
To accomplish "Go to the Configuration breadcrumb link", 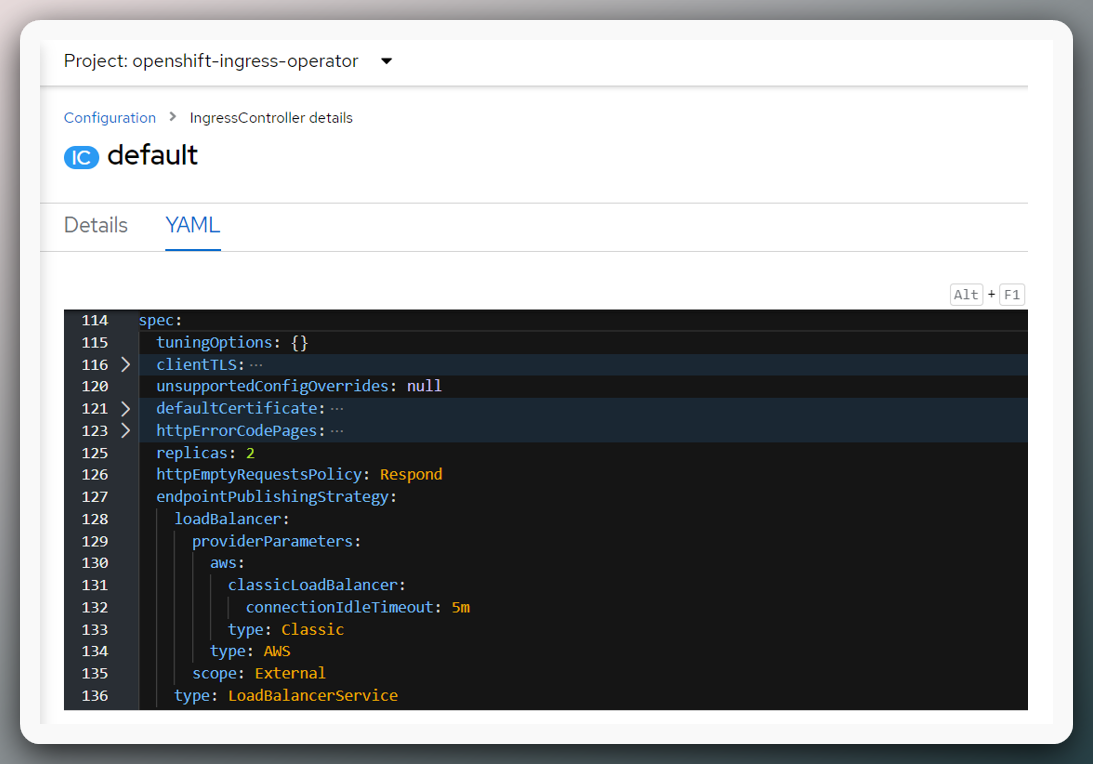I will coord(109,118).
